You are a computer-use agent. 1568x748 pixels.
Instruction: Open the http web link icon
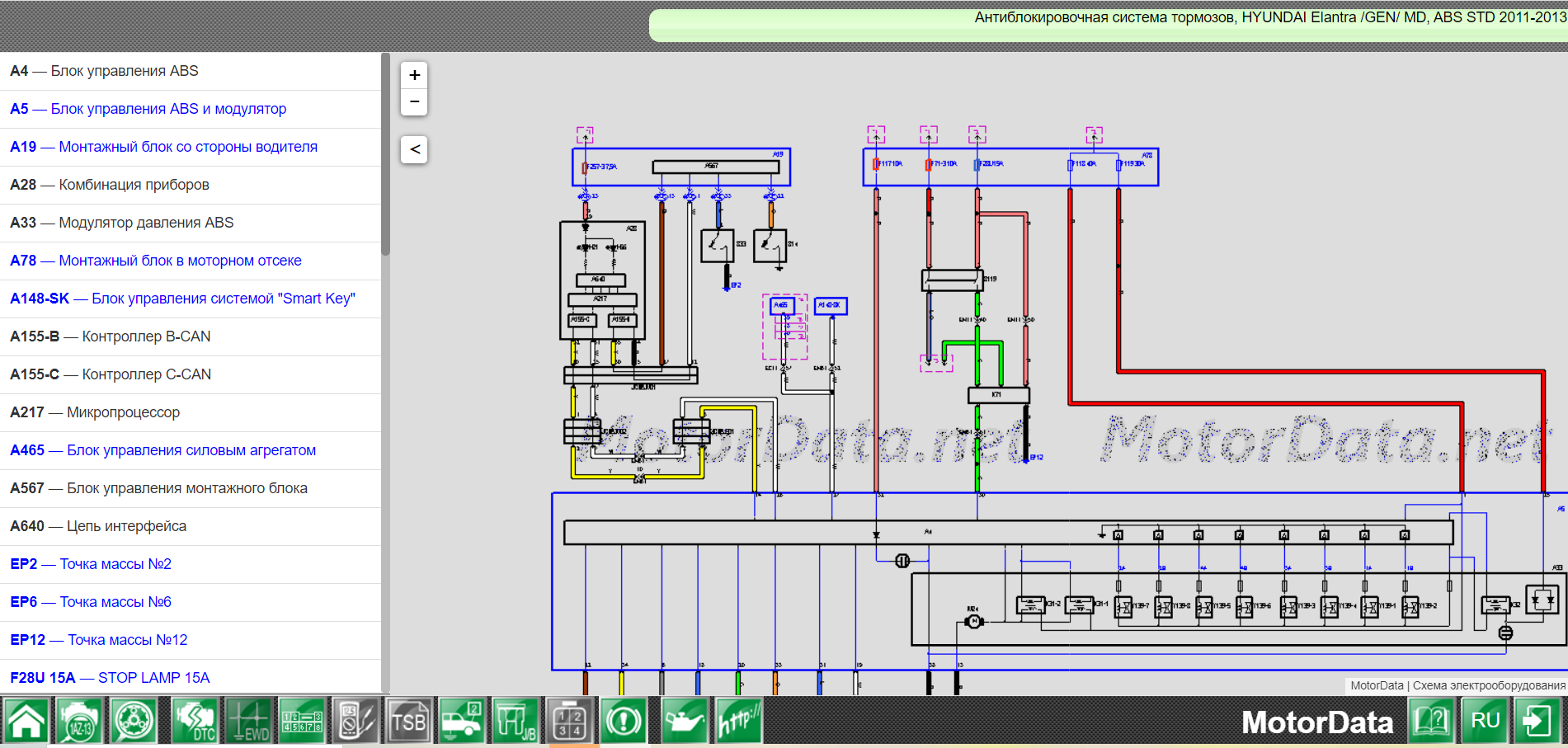tap(739, 721)
